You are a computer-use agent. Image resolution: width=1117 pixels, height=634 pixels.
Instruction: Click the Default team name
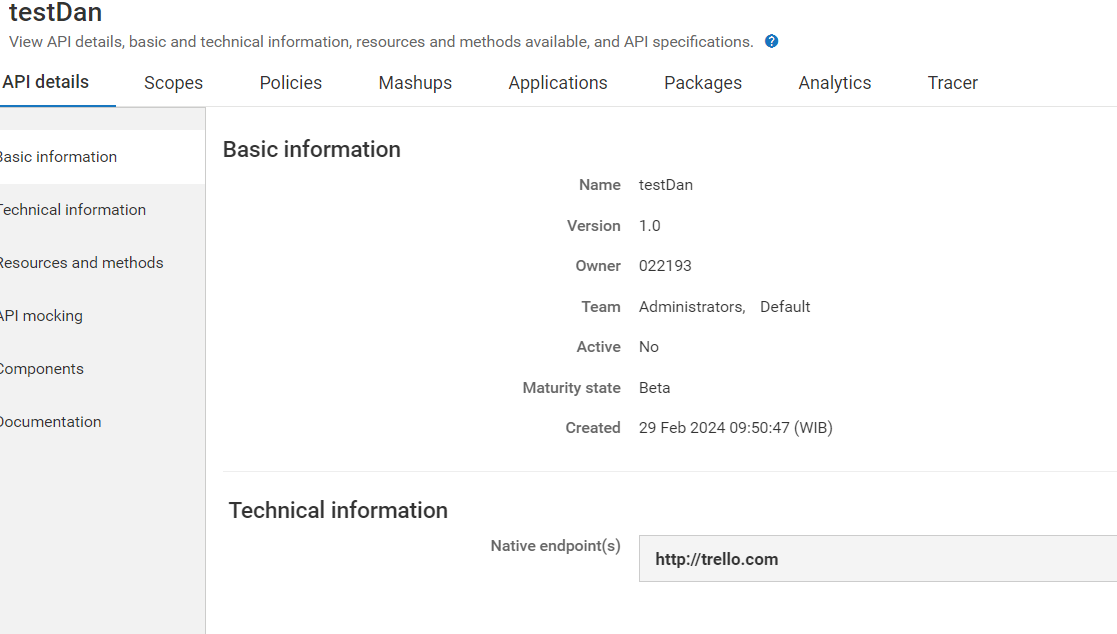[x=785, y=307]
